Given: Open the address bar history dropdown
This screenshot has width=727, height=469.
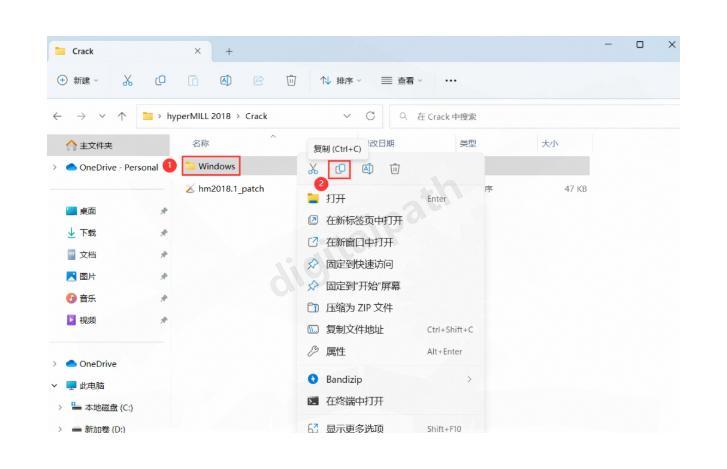Looking at the screenshot, I should click(x=347, y=116).
